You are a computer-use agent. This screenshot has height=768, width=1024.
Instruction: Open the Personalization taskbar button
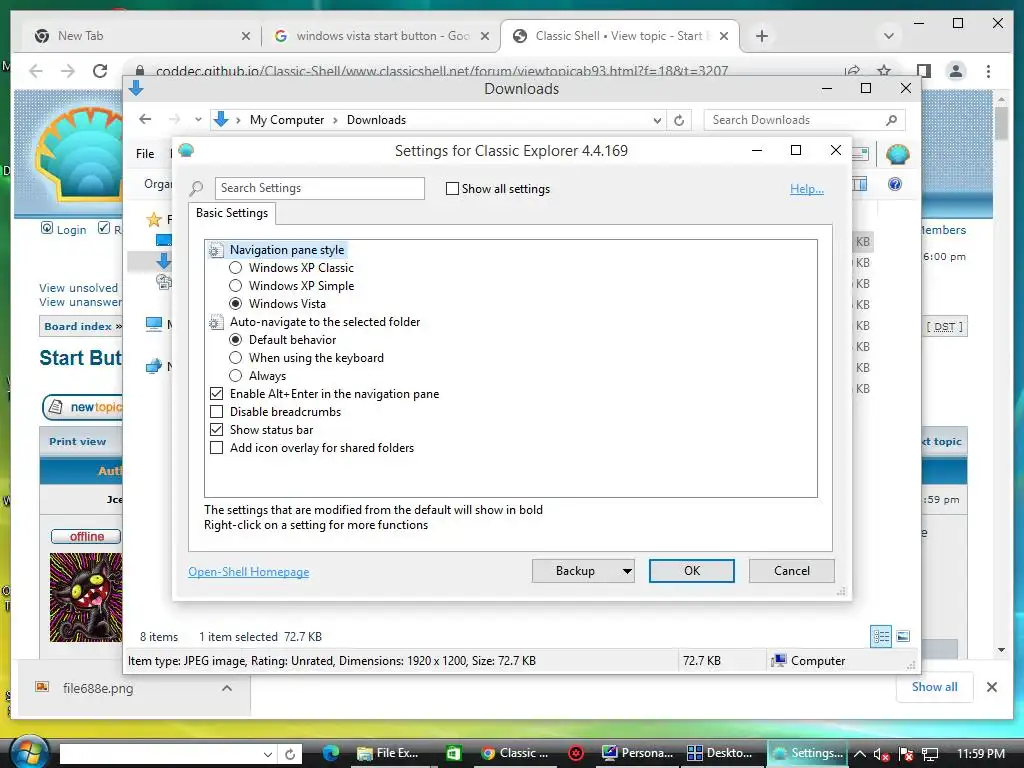637,753
